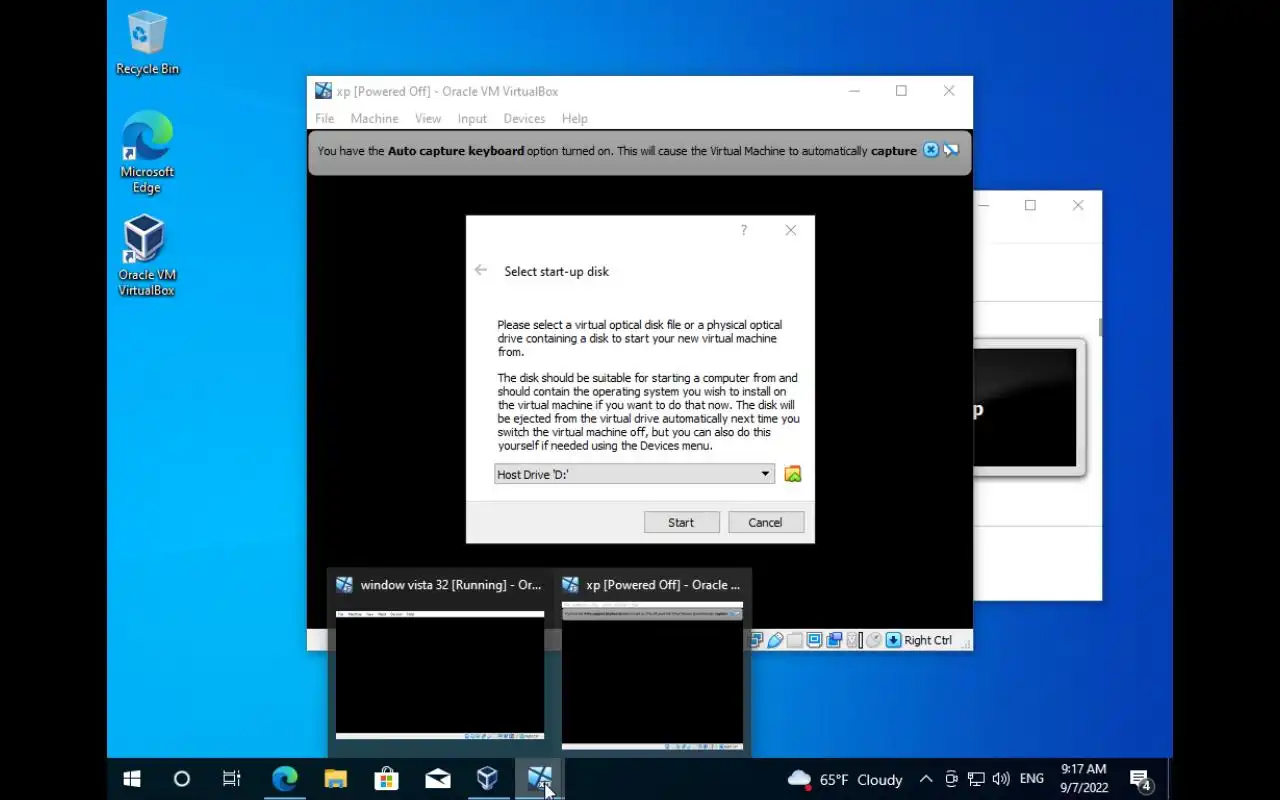Open Recycle Bin on the desktop
Image resolution: width=1280 pixels, height=800 pixels.
click(147, 44)
